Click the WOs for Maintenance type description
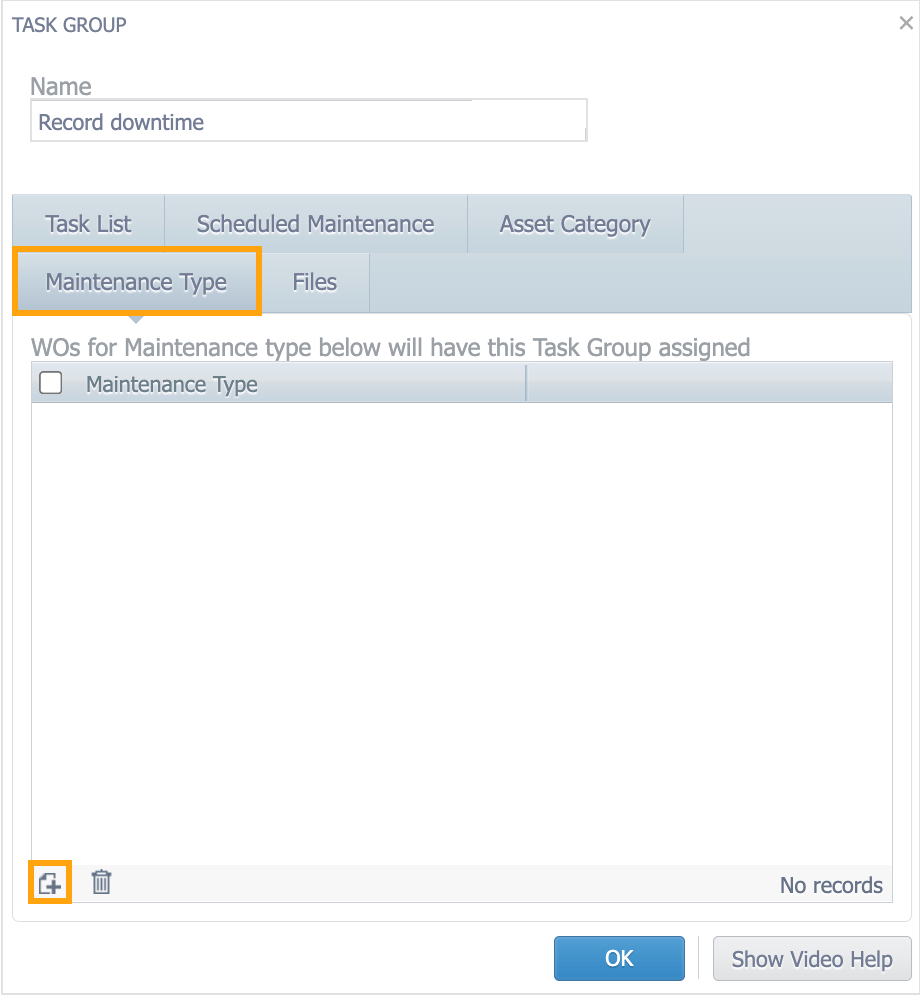Screen dimensions: 920x996 point(390,347)
